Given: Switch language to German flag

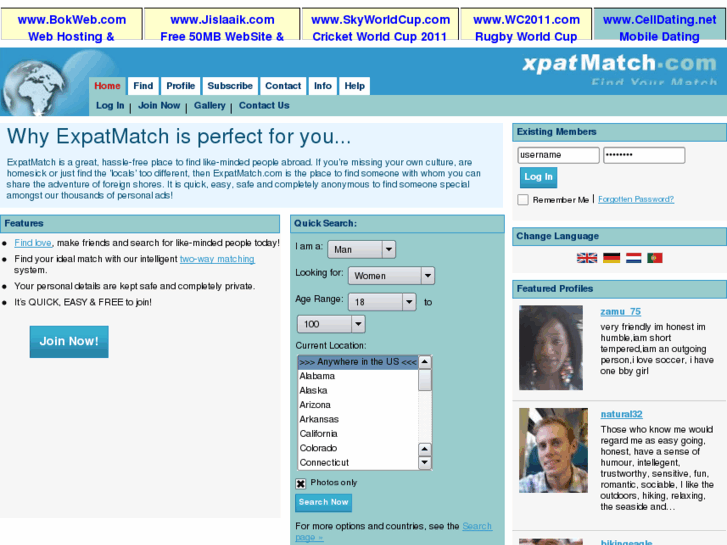Looking at the screenshot, I should (x=612, y=258).
